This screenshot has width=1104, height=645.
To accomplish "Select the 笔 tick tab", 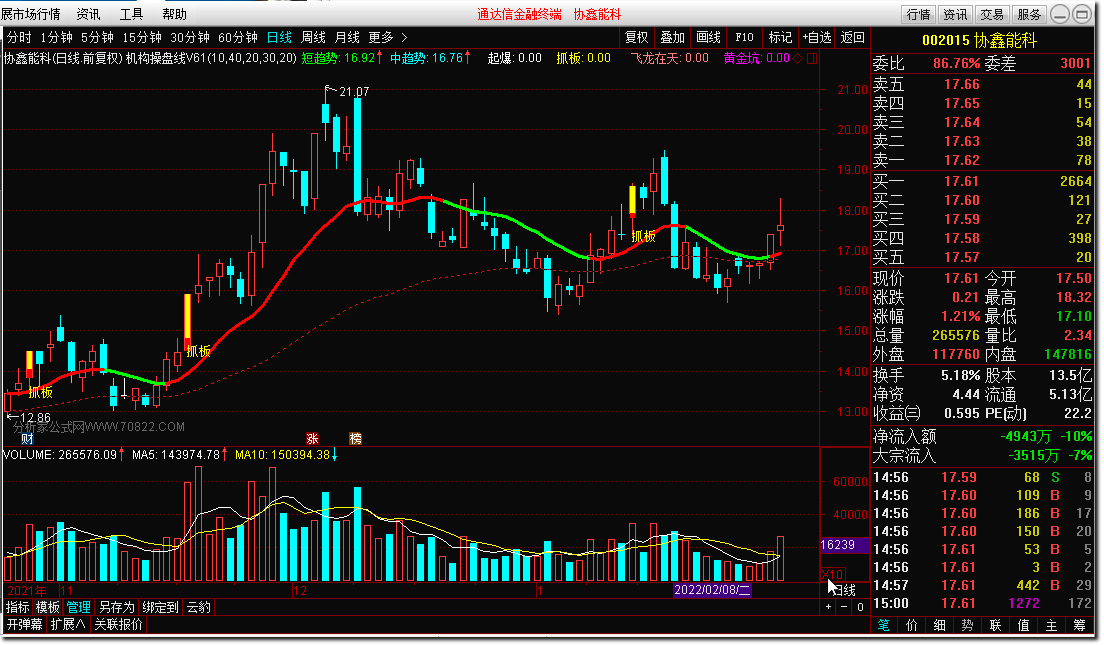I will (x=884, y=625).
